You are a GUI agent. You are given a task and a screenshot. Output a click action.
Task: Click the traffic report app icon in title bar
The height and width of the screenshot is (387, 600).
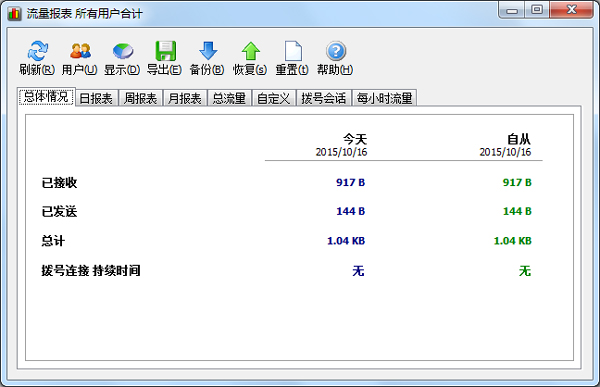(14, 14)
